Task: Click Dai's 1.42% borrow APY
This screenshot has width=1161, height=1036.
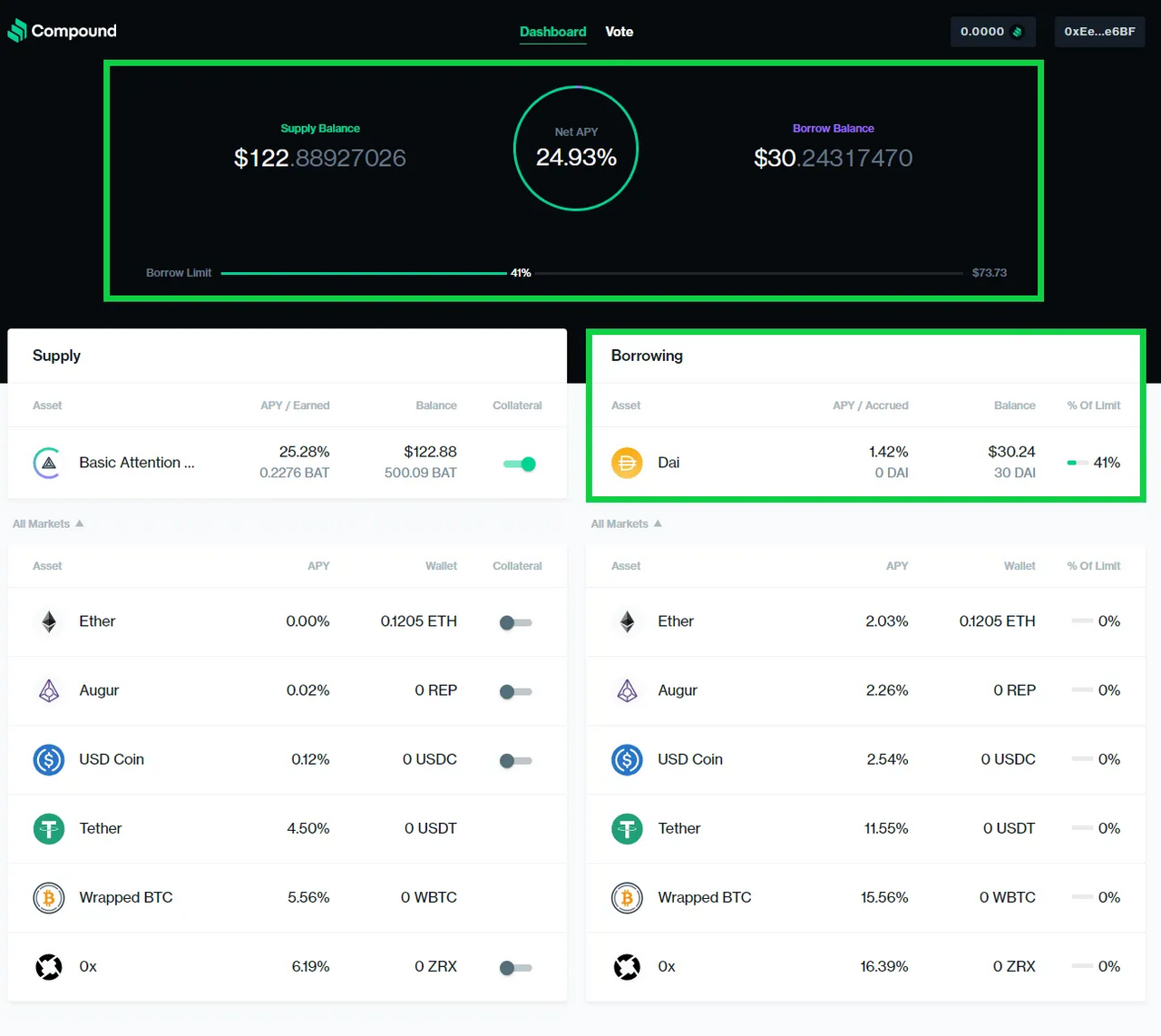Action: point(888,452)
